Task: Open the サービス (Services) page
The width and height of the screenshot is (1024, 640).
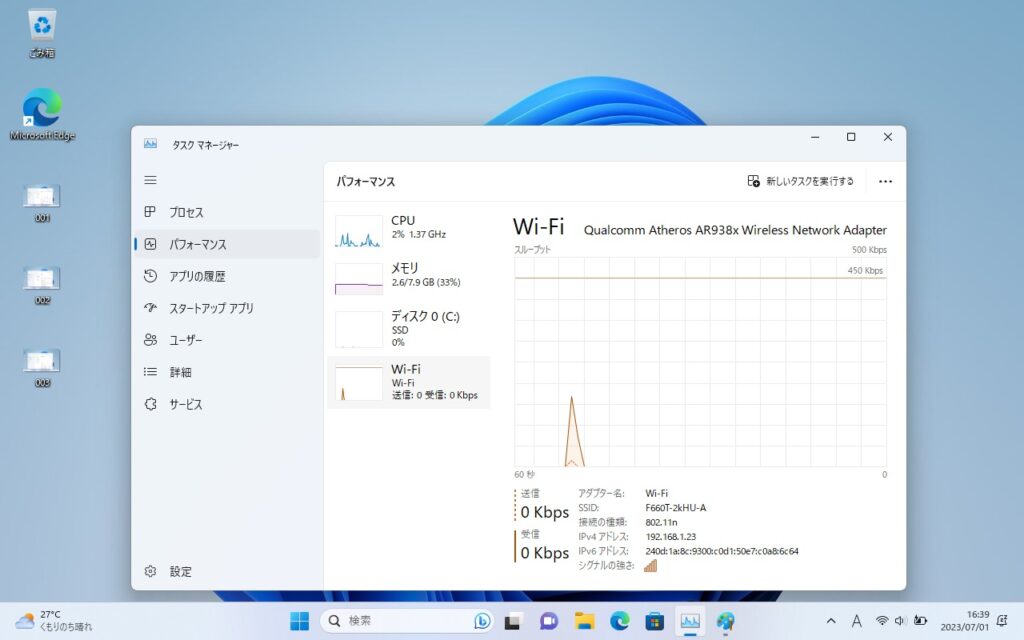Action: pos(185,404)
